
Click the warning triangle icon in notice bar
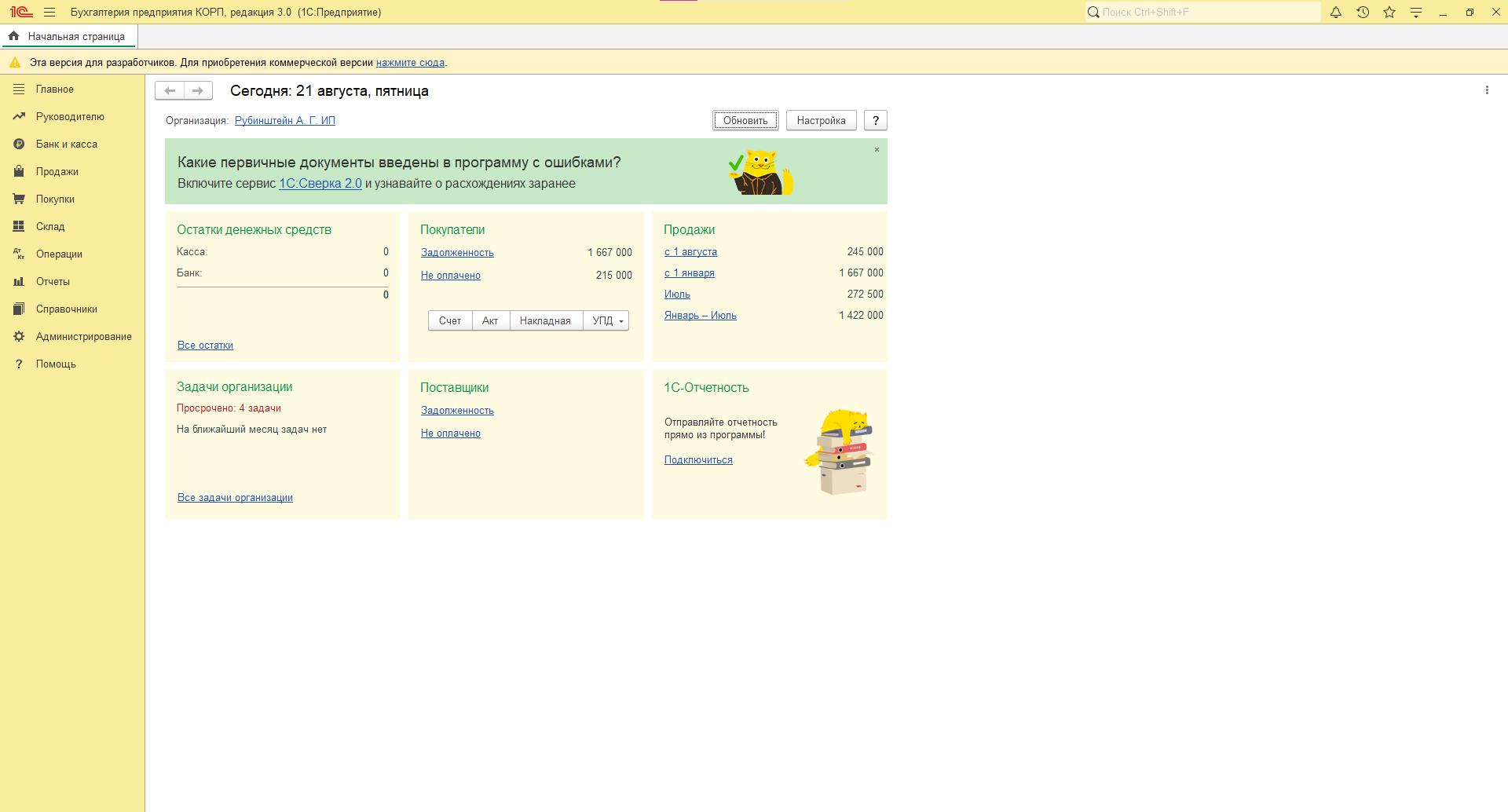point(15,62)
